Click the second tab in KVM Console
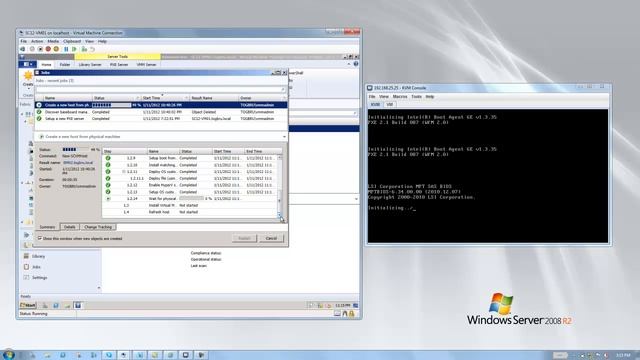 point(390,104)
